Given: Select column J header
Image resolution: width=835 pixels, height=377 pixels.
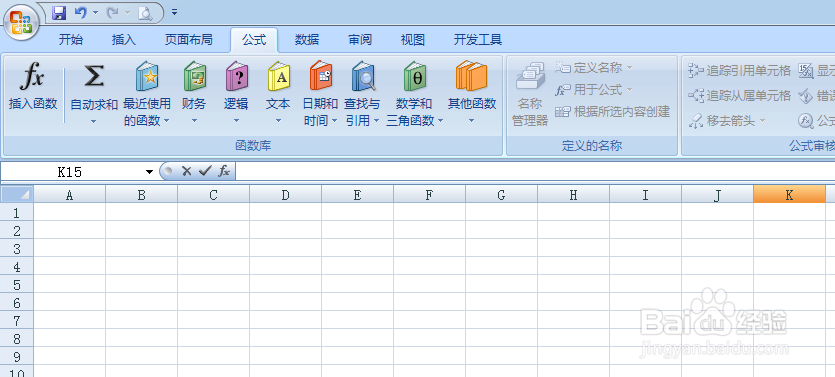Looking at the screenshot, I should click(717, 194).
